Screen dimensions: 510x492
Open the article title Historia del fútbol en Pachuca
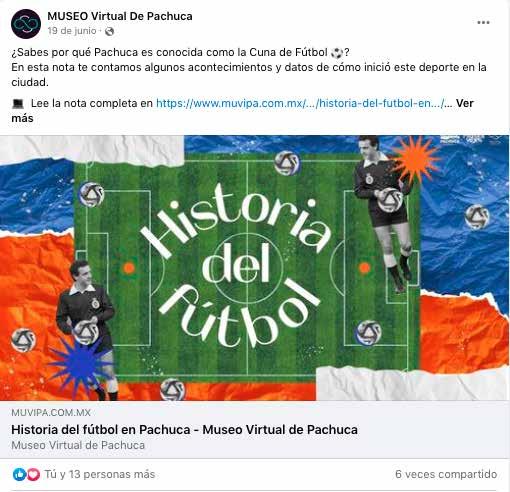point(184,430)
